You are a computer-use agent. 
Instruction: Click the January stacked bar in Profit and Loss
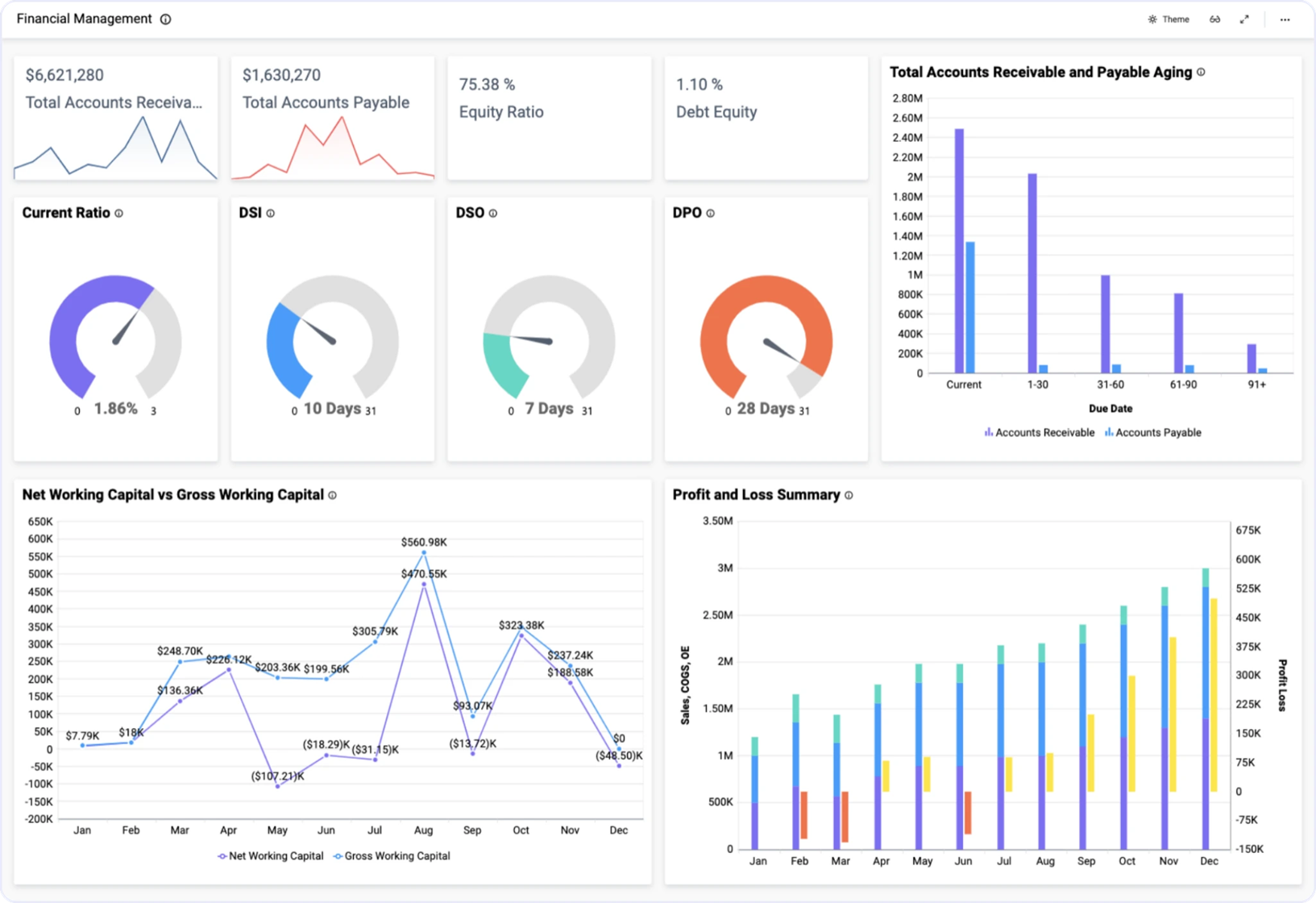point(755,793)
